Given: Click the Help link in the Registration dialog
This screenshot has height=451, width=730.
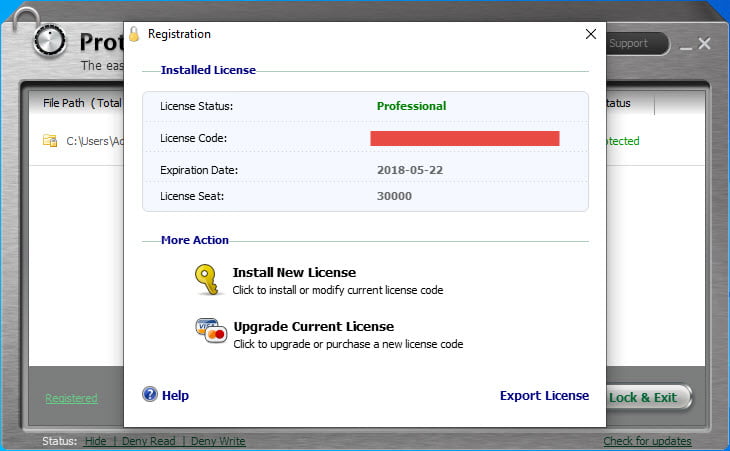Looking at the screenshot, I should tap(175, 395).
